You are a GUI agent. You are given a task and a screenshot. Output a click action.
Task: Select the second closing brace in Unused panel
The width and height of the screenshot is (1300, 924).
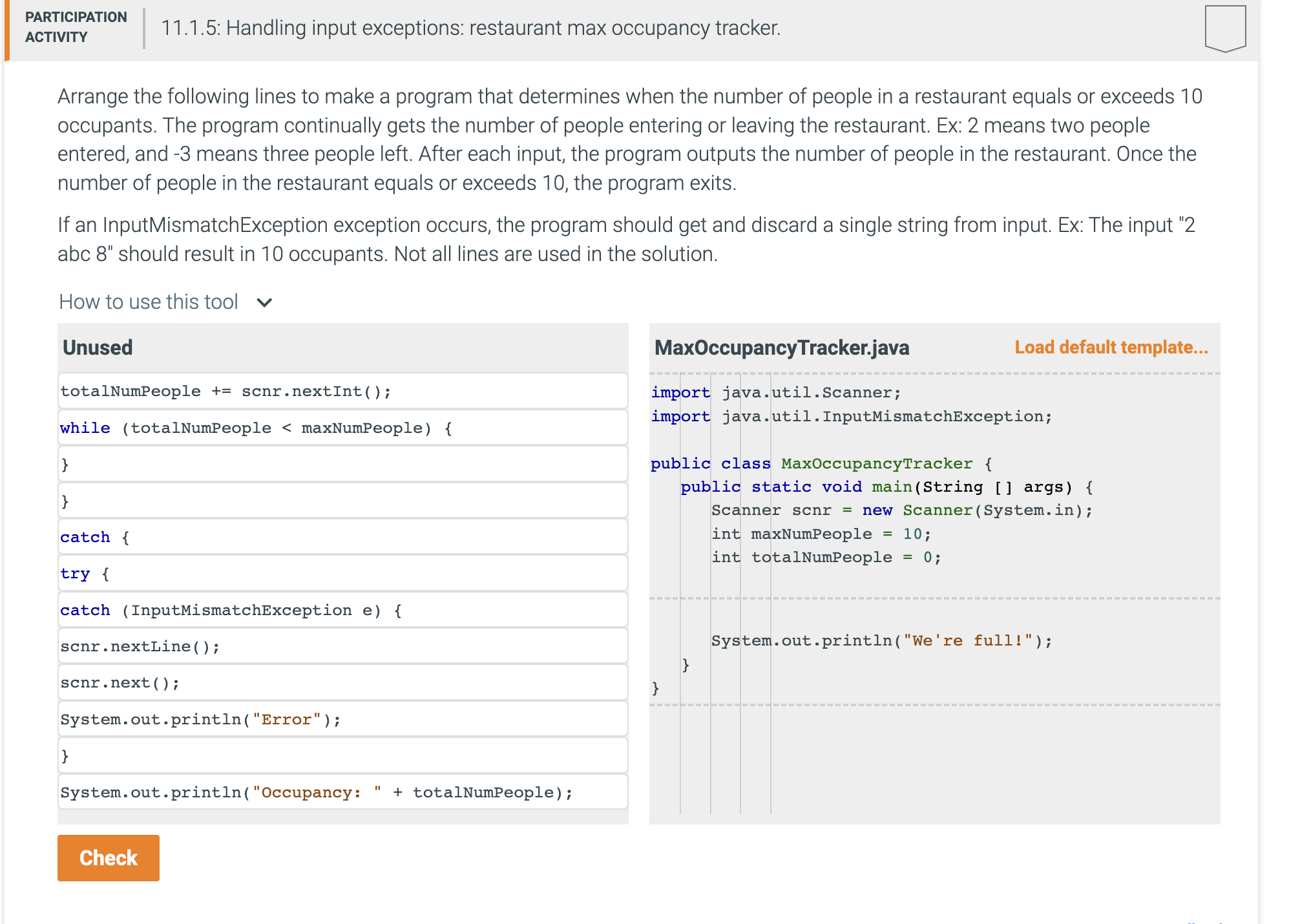(342, 500)
